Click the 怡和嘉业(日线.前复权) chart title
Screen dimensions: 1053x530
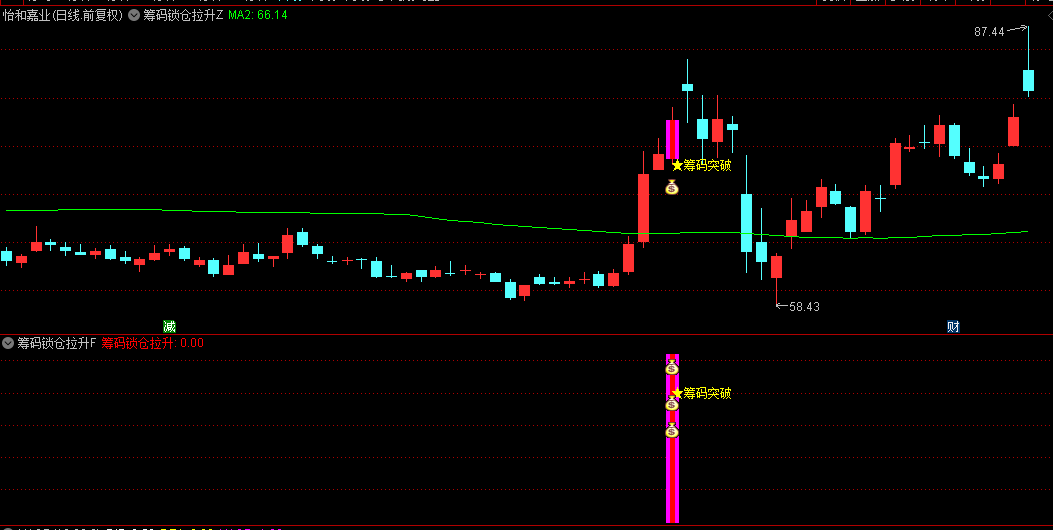pos(63,15)
